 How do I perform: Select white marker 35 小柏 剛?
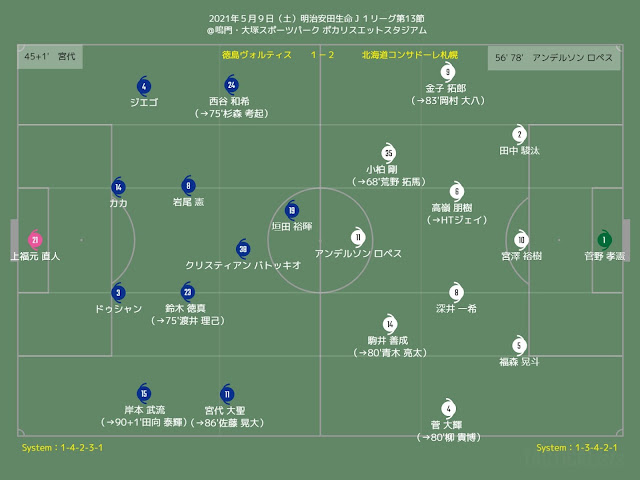[x=389, y=153]
